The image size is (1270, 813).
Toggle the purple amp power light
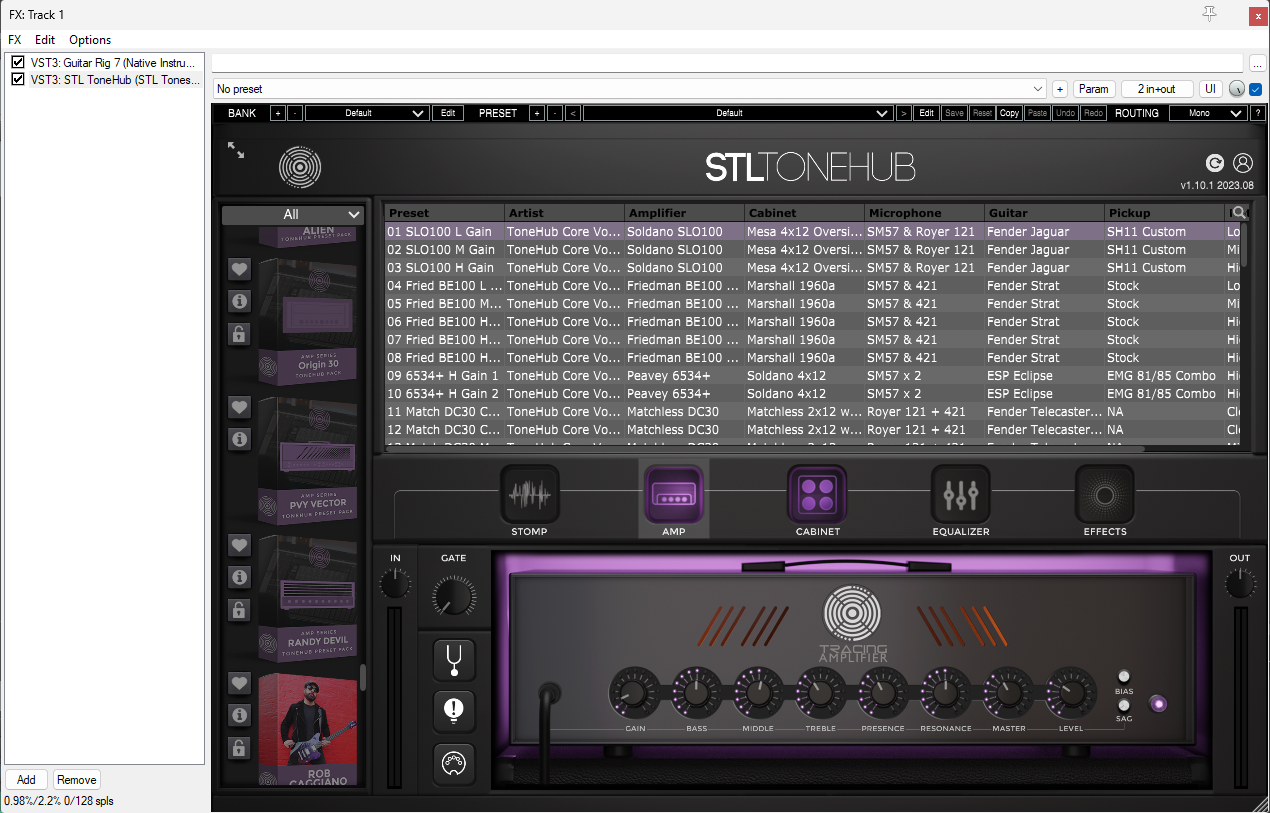(x=1158, y=703)
